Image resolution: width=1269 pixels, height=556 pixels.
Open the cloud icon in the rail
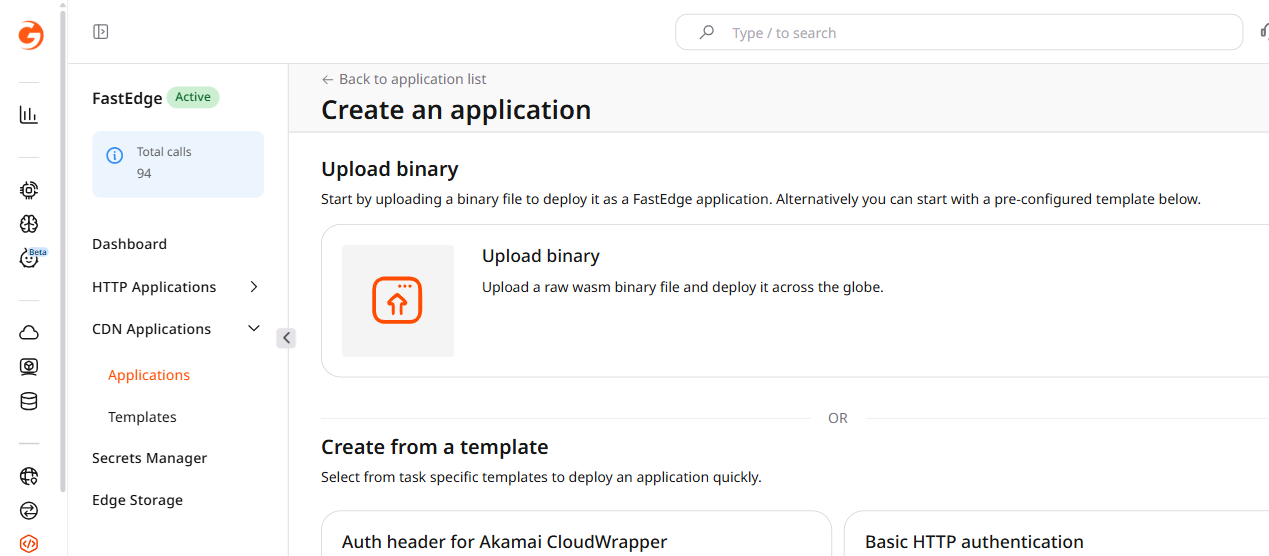[x=29, y=333]
